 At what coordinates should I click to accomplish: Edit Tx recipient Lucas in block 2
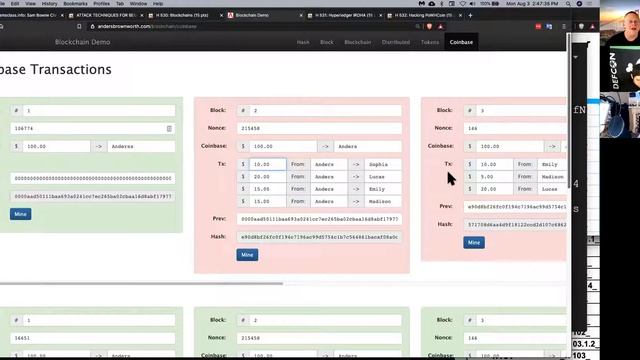[x=383, y=177]
